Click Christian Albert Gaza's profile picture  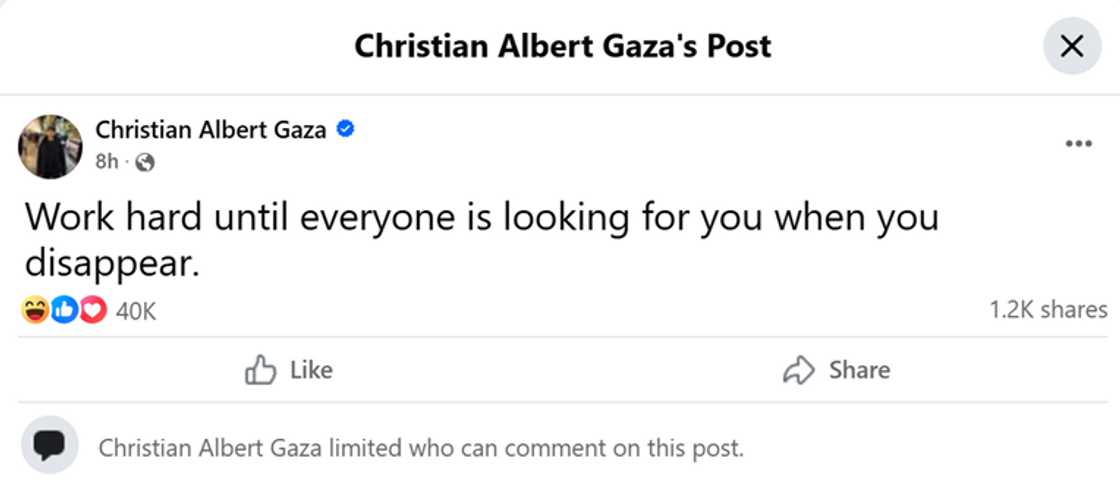click(50, 146)
